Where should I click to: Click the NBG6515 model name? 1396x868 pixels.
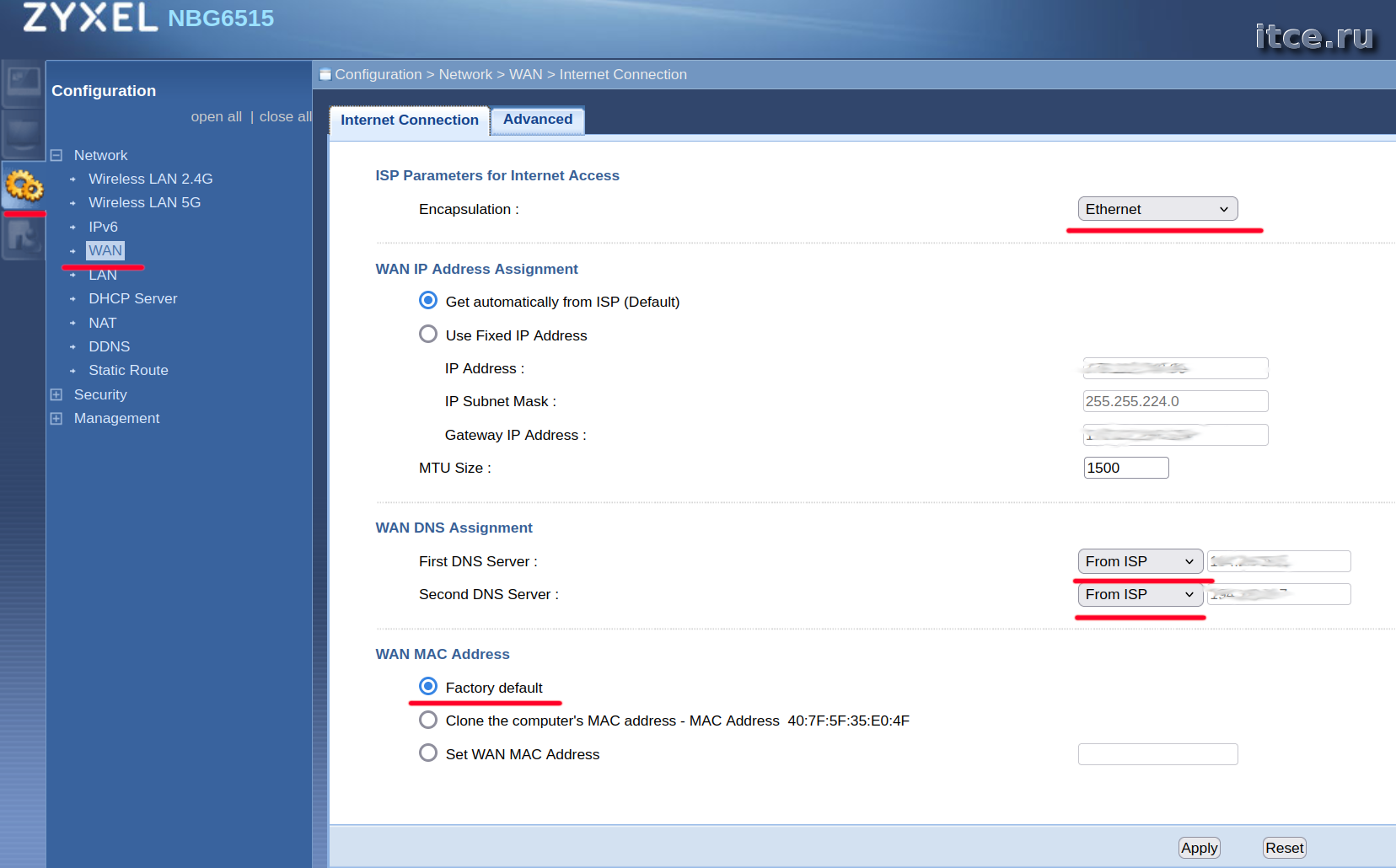[221, 19]
